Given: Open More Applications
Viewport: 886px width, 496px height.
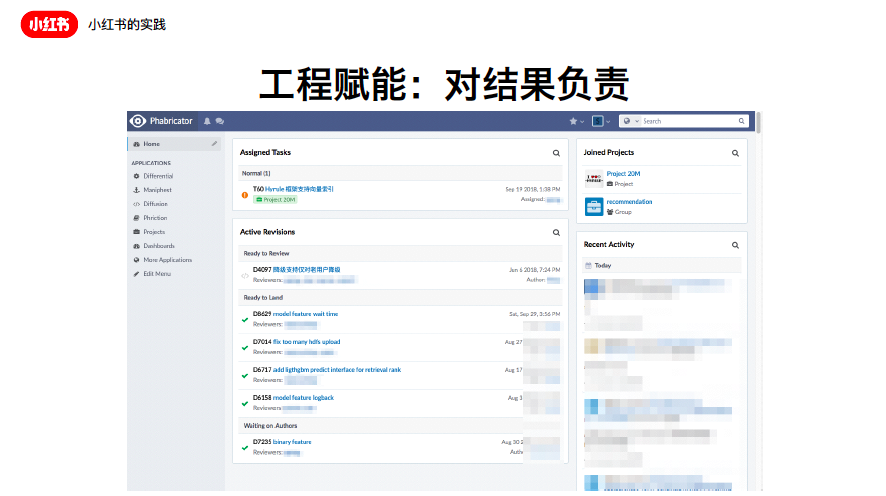Looking at the screenshot, I should click(x=167, y=260).
